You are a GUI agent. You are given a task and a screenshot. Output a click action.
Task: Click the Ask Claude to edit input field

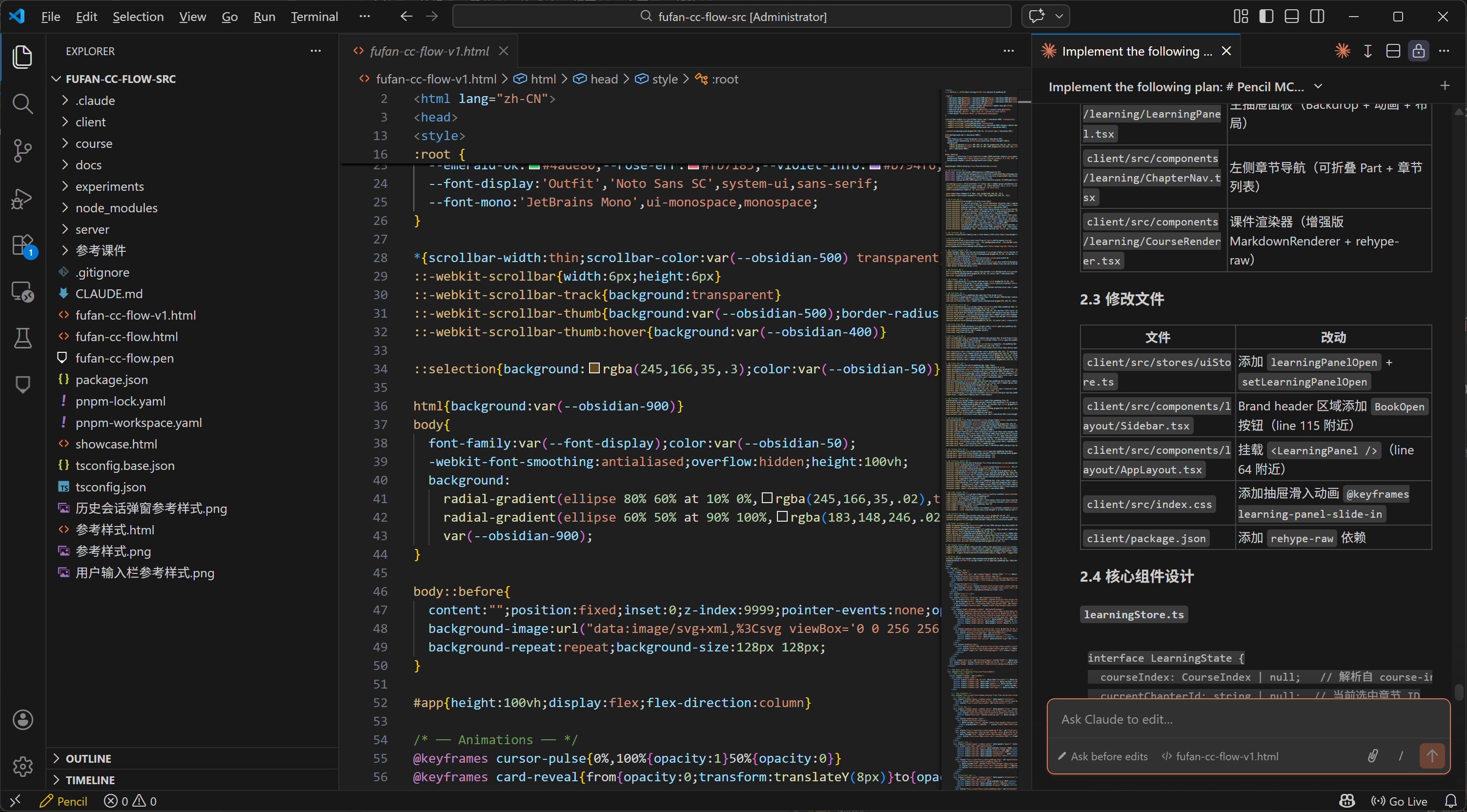click(1248, 719)
